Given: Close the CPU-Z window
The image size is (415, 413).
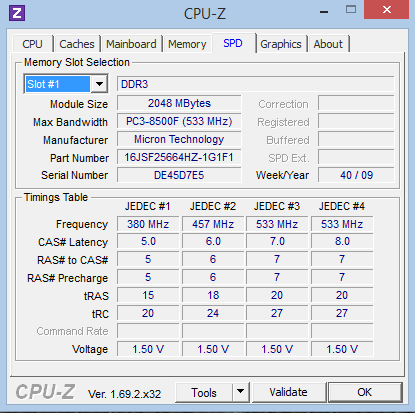Looking at the screenshot, I should point(386,10).
